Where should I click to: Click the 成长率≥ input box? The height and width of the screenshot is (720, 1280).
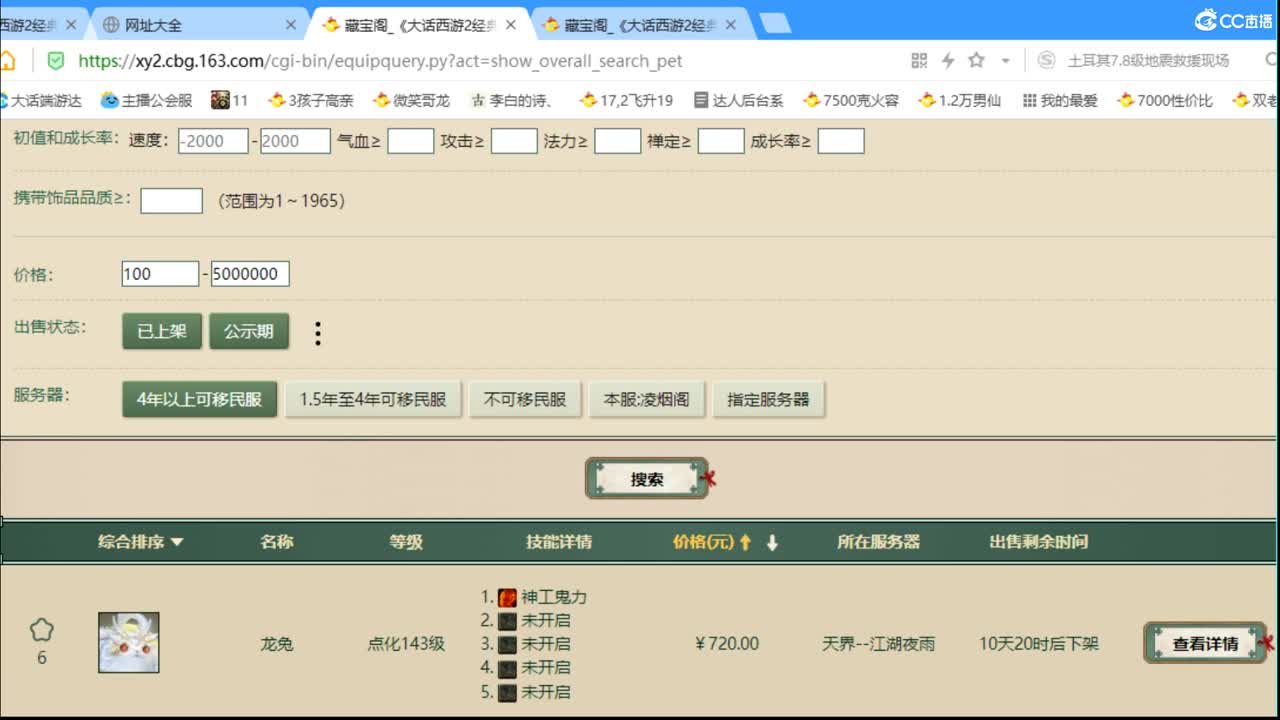pos(841,141)
